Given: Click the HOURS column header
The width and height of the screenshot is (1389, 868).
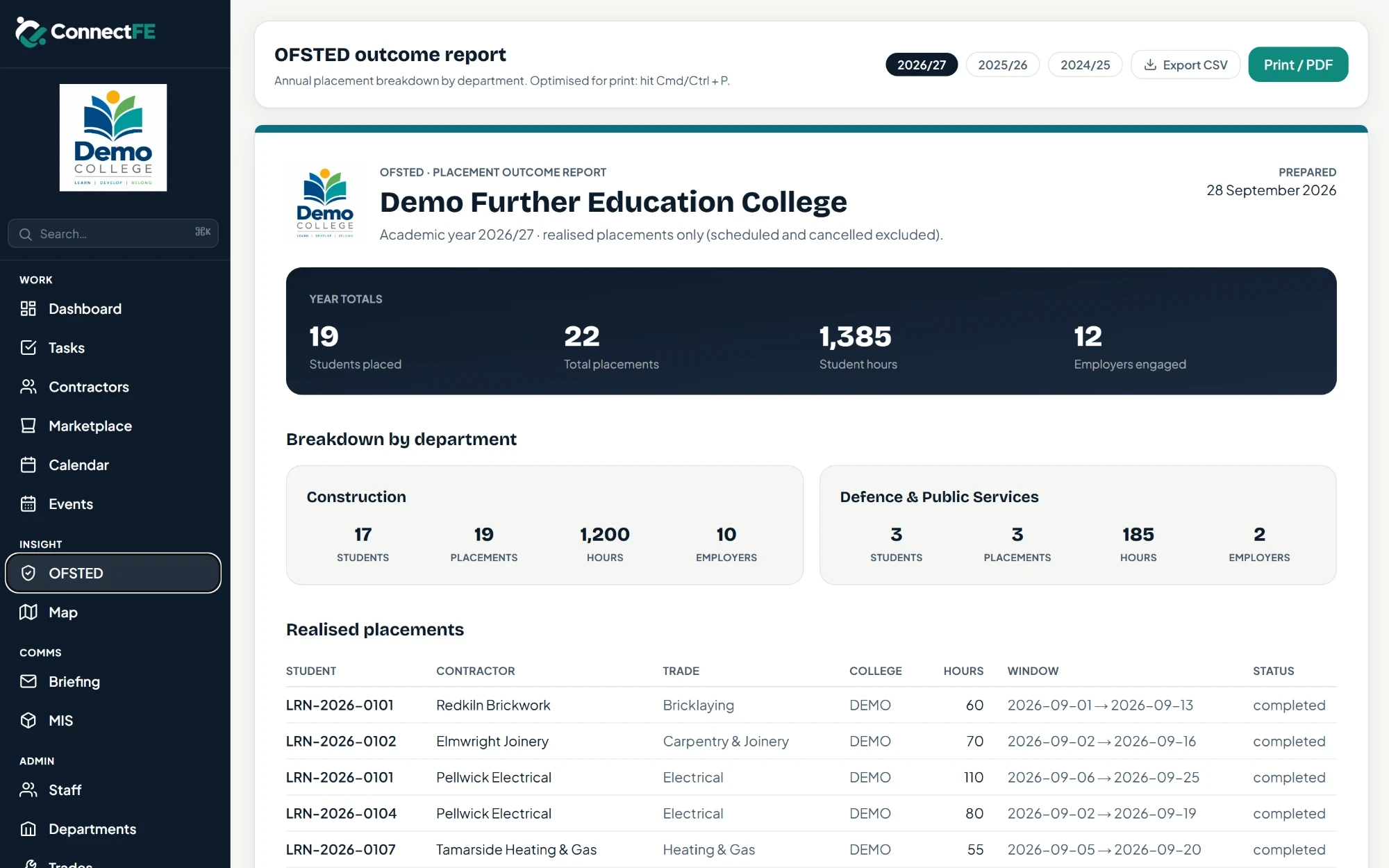Looking at the screenshot, I should pyautogui.click(x=963, y=671).
